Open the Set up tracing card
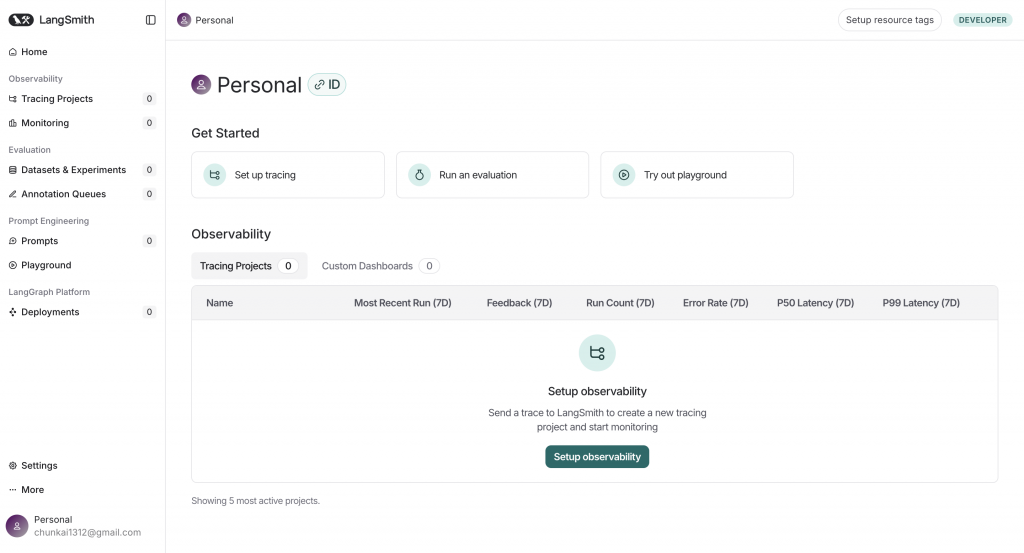 pos(288,175)
